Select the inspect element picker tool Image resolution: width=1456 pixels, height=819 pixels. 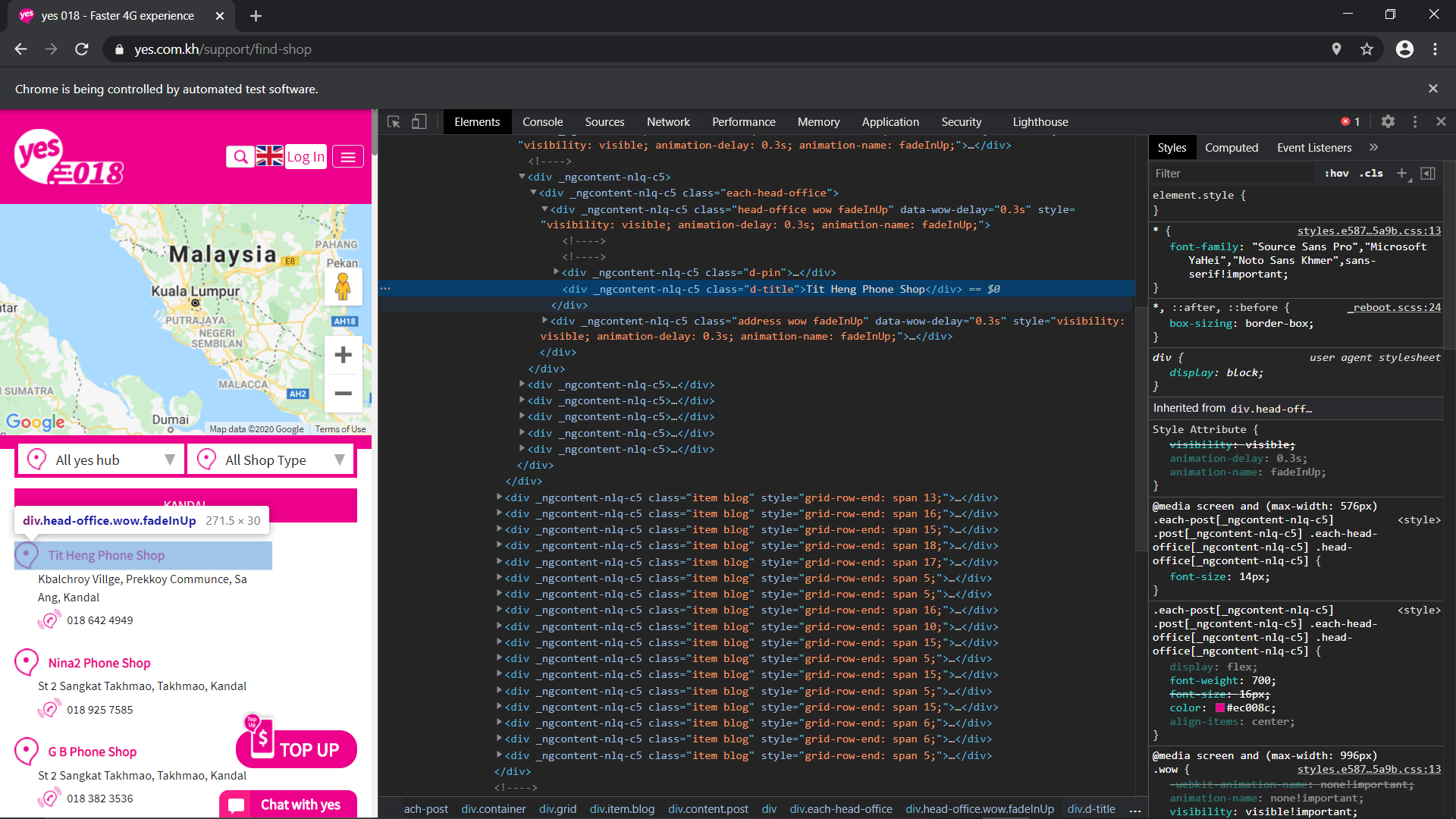point(393,121)
